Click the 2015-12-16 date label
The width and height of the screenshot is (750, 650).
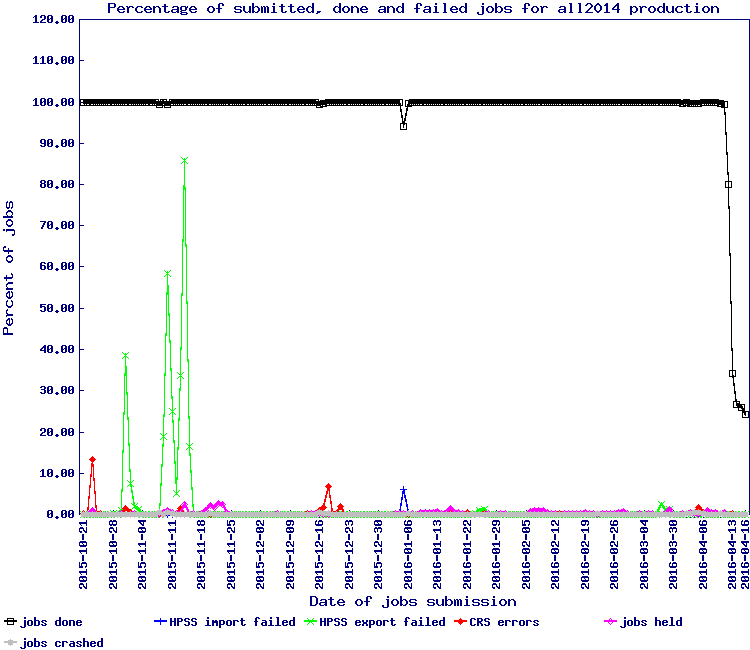click(x=319, y=555)
